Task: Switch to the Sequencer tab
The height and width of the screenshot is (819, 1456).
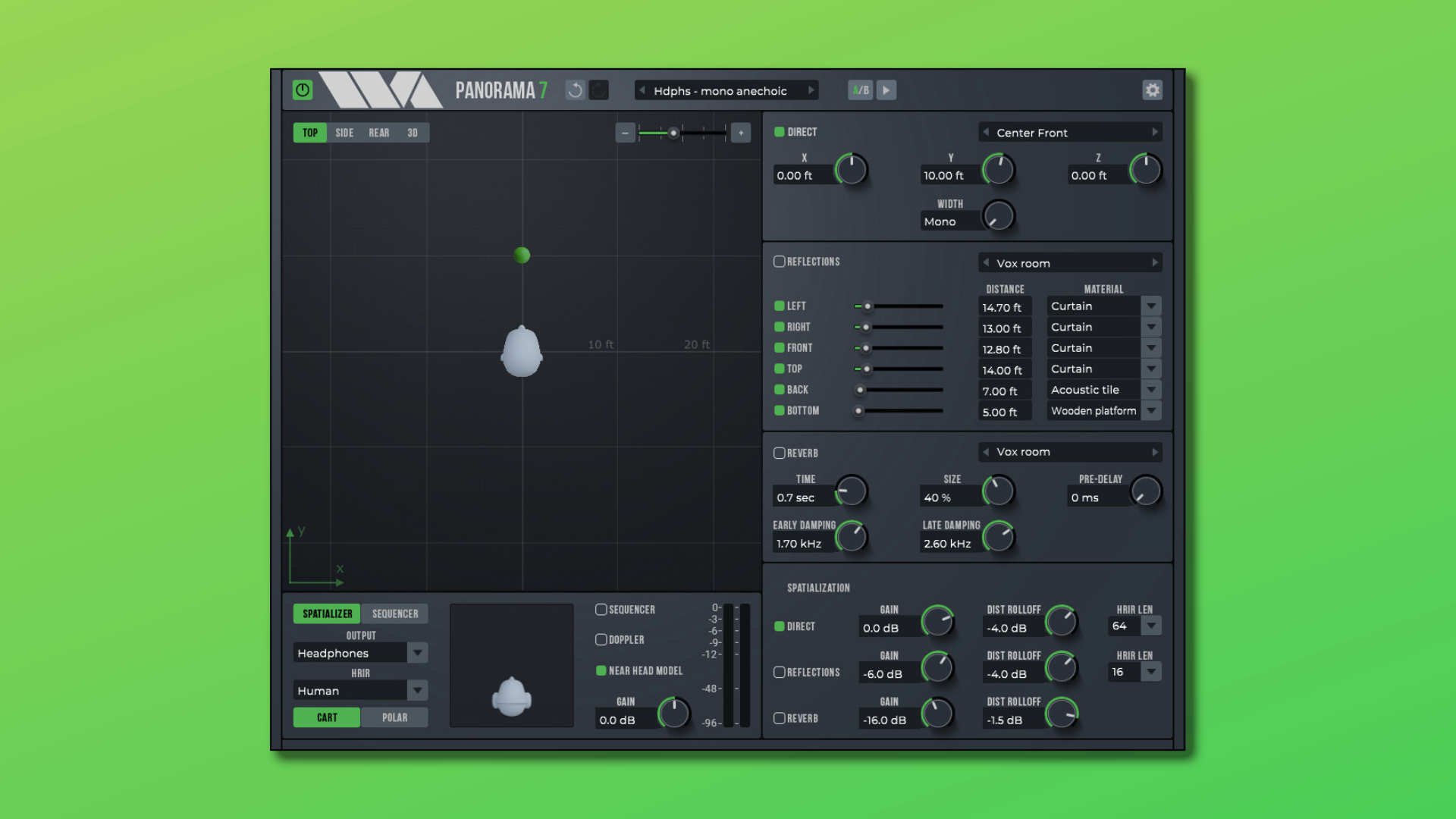Action: point(394,613)
